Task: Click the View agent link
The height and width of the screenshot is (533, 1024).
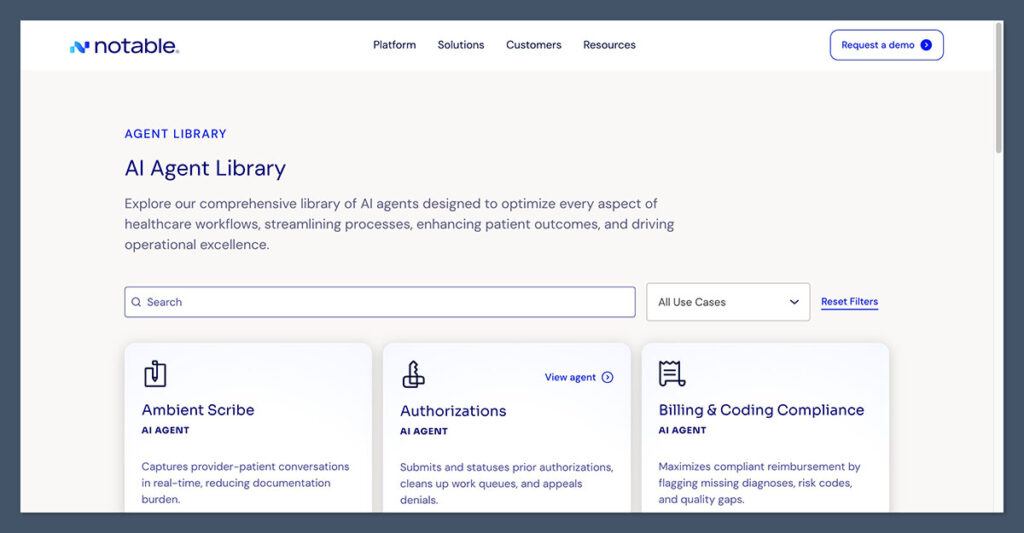Action: 570,378
